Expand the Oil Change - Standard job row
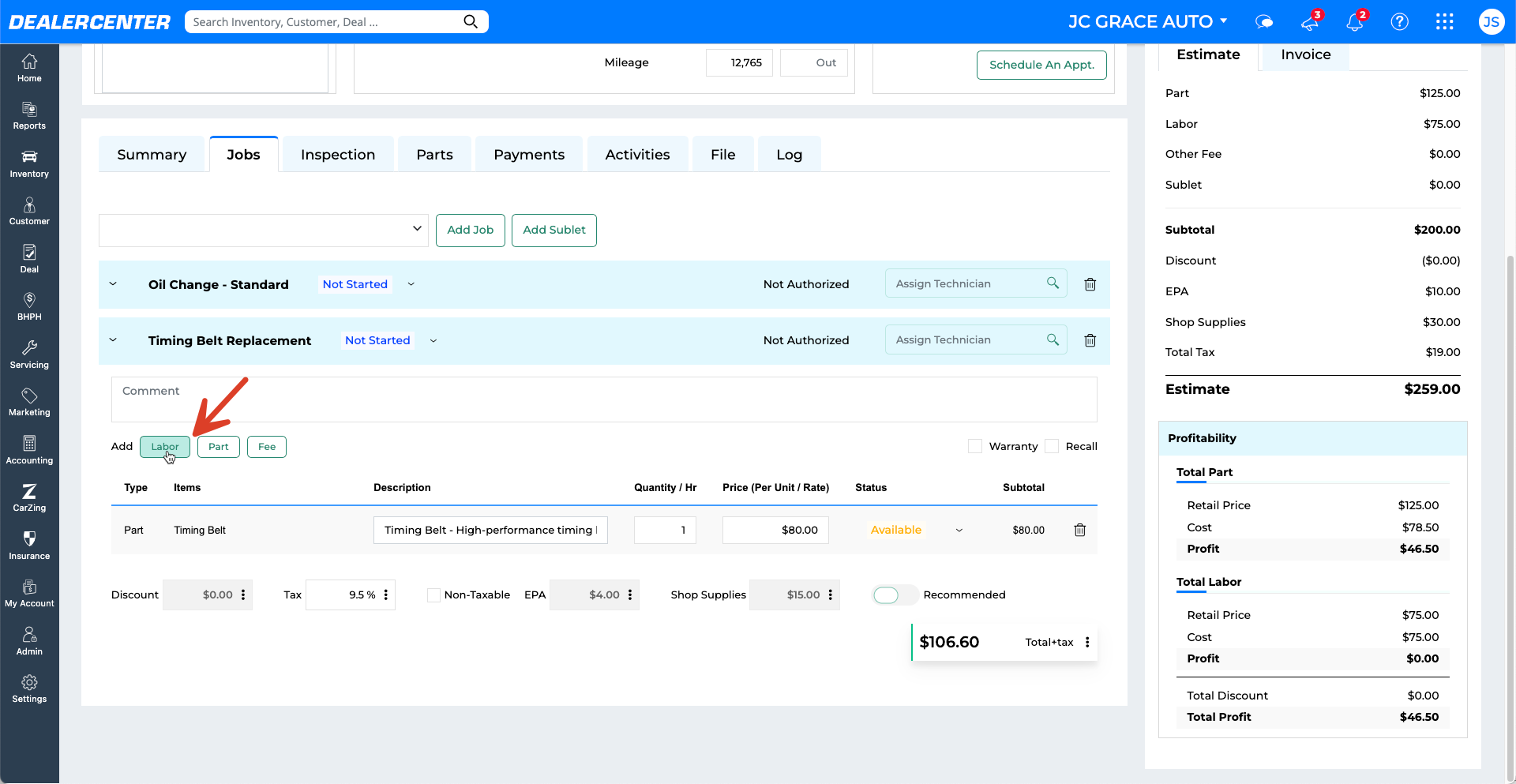Viewport: 1516px width, 784px height. (113, 284)
